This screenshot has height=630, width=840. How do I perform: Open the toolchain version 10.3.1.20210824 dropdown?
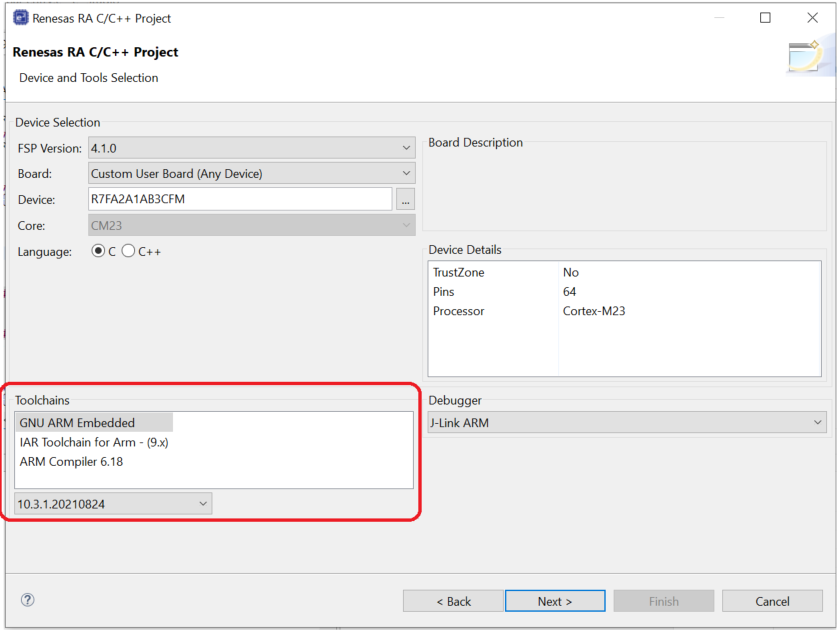pos(113,504)
